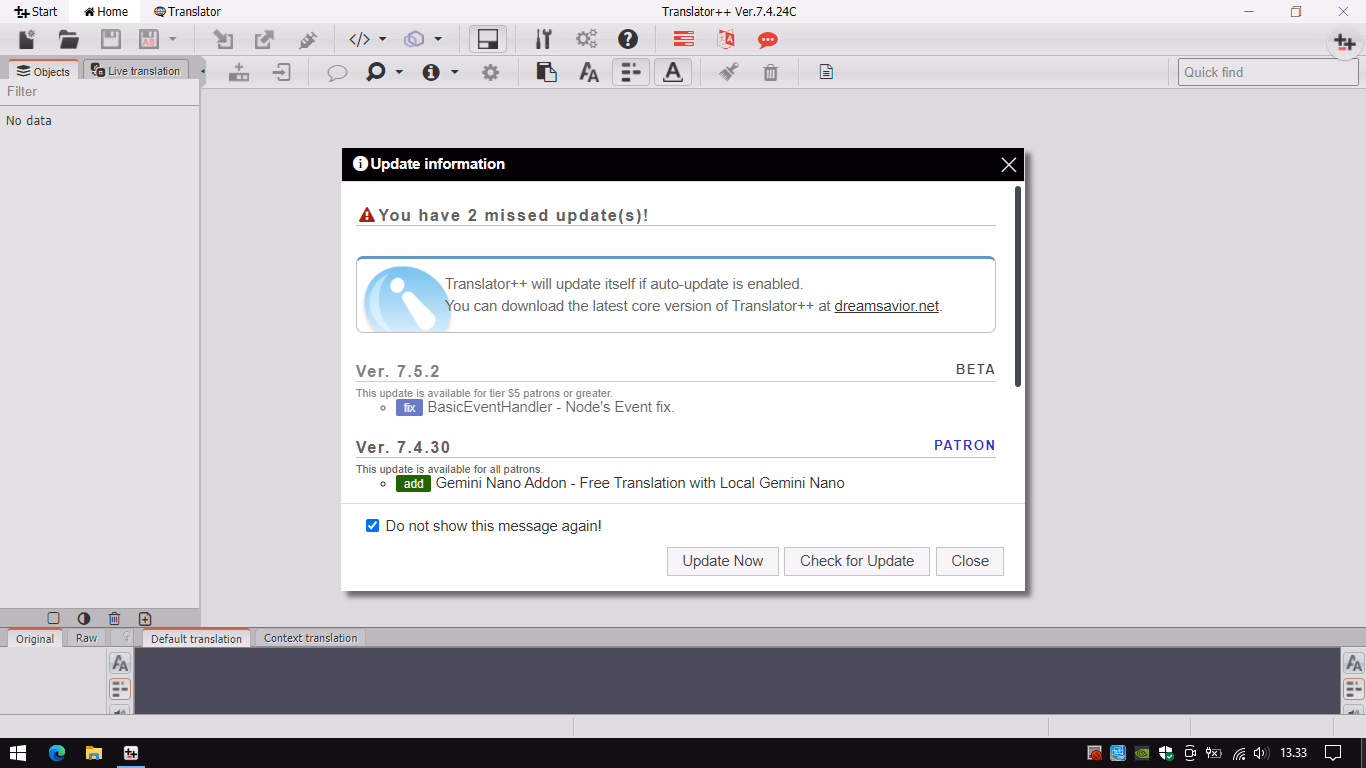
Task: Click the Check for Update button
Action: coord(857,561)
